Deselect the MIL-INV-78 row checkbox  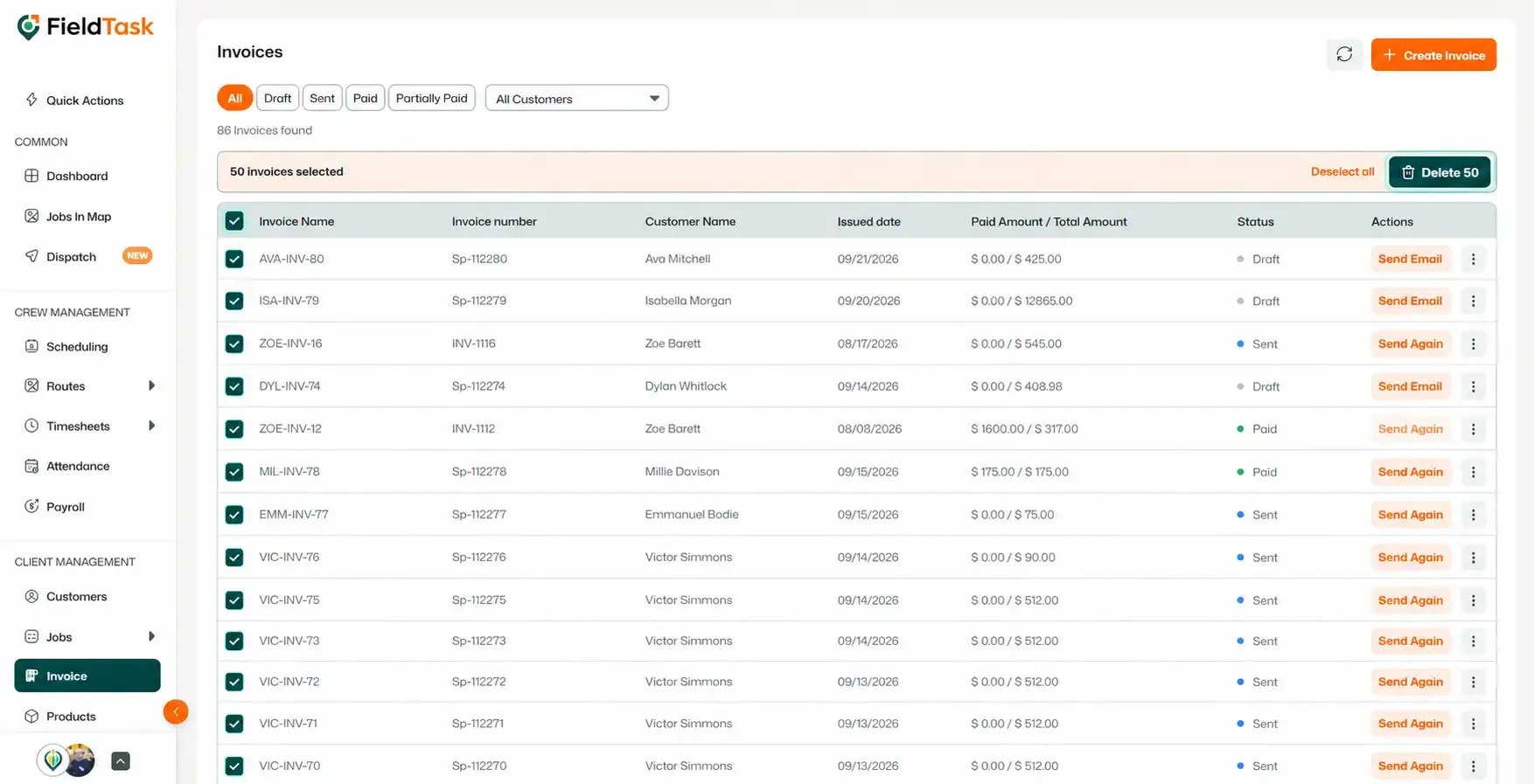[234, 472]
